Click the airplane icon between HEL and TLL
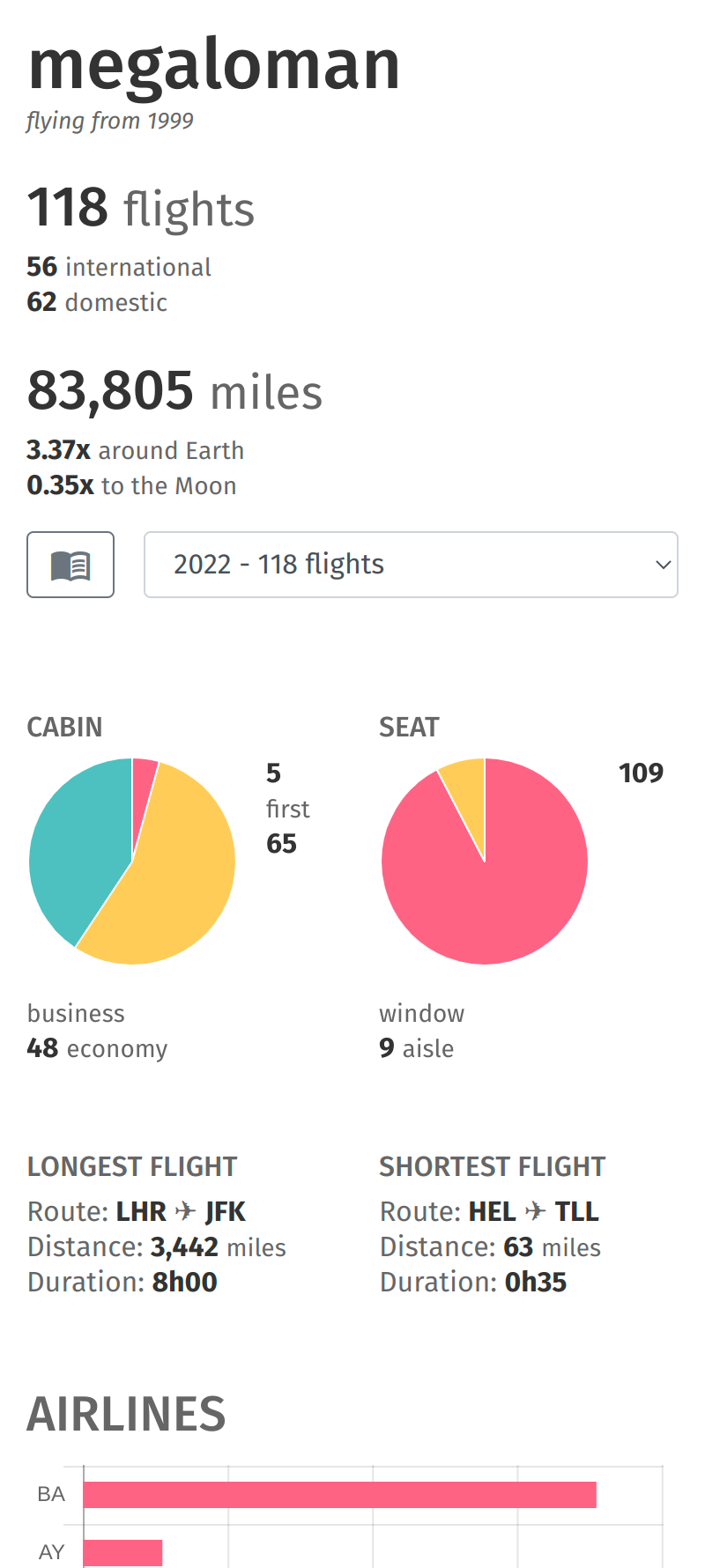The image size is (705, 1568). 534,1211
